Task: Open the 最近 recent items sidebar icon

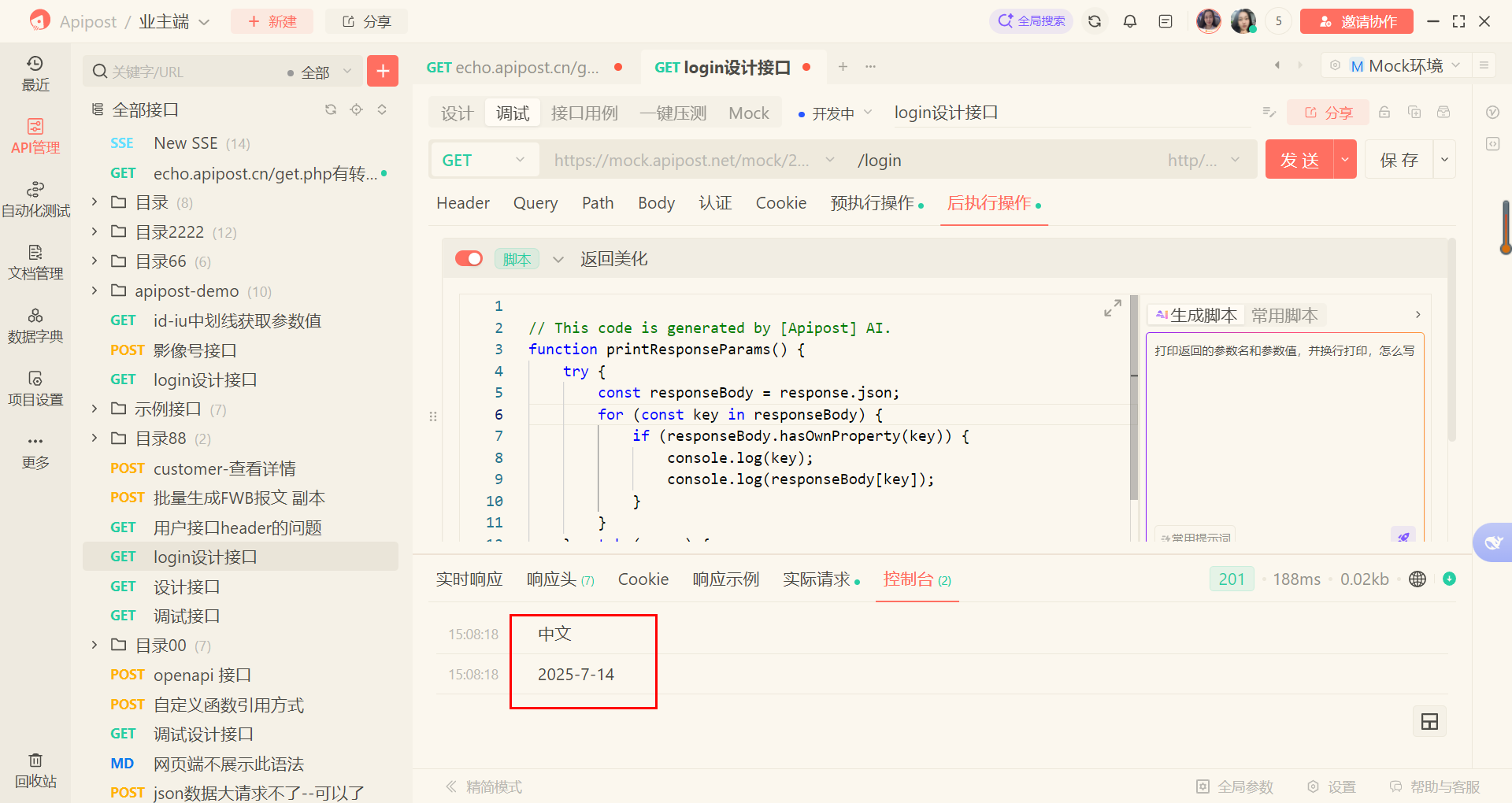Action: [35, 73]
